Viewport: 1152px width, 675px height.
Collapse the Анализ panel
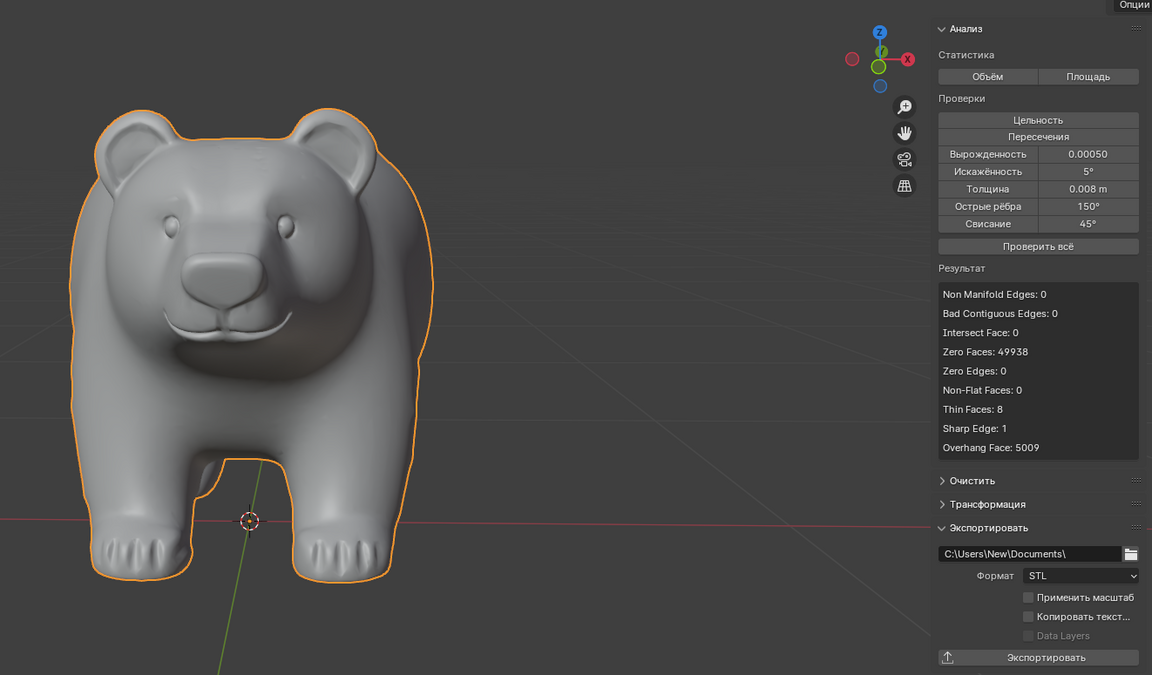pos(965,29)
